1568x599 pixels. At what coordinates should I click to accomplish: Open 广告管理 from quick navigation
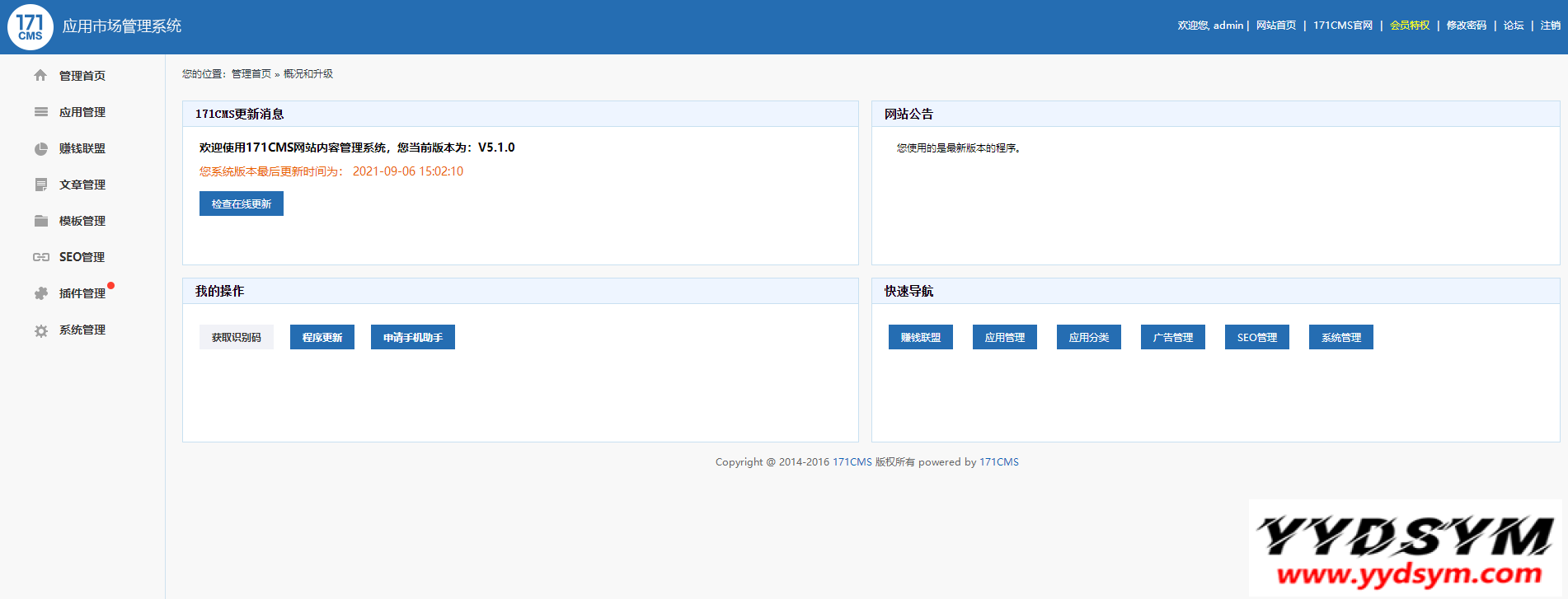(x=1172, y=337)
